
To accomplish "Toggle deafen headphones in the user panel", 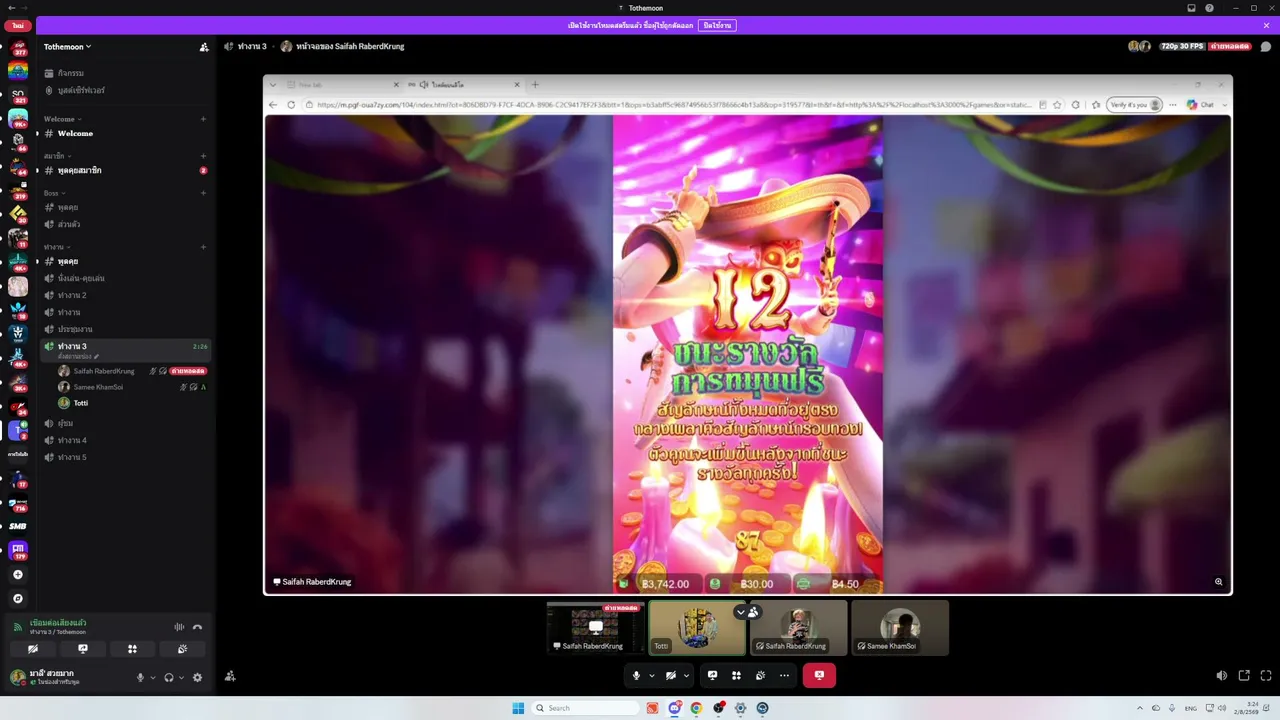I will [169, 677].
